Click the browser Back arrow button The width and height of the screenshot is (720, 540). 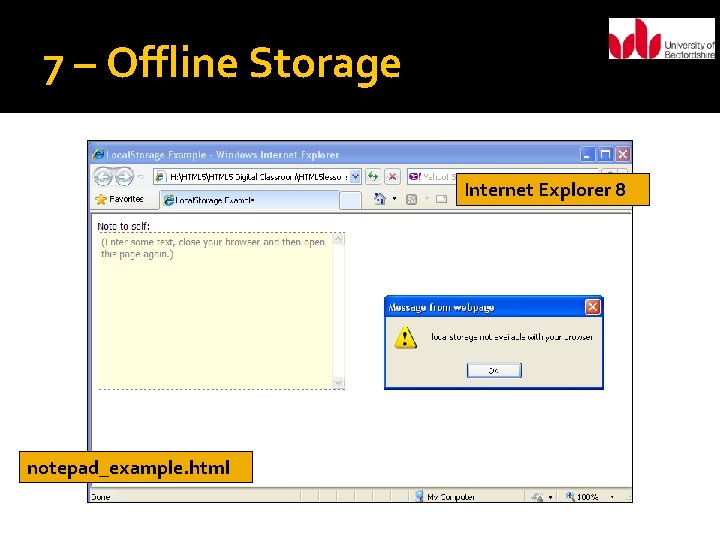click(103, 176)
